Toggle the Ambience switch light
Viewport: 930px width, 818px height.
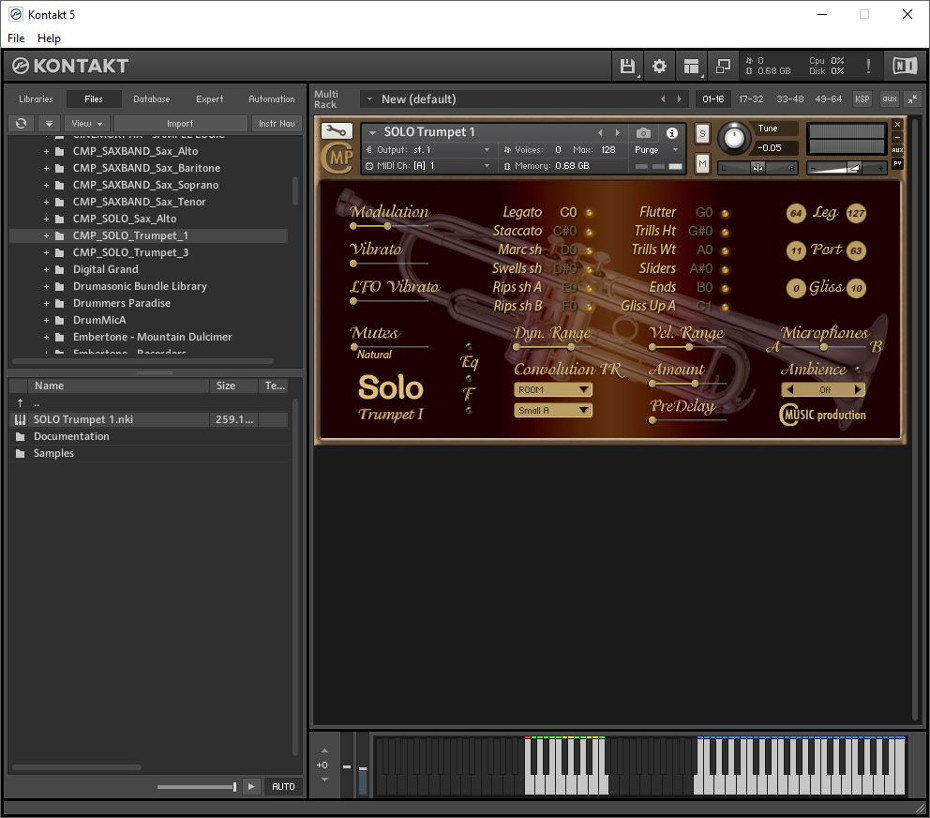point(858,370)
